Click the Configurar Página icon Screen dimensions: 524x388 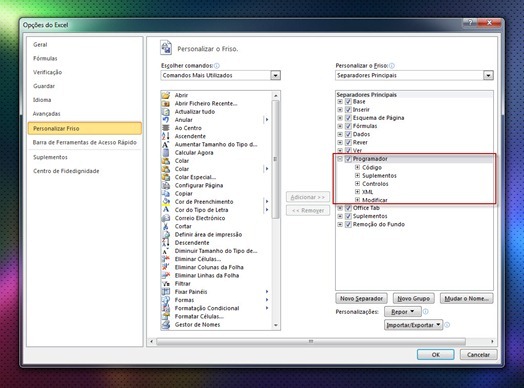click(166, 185)
